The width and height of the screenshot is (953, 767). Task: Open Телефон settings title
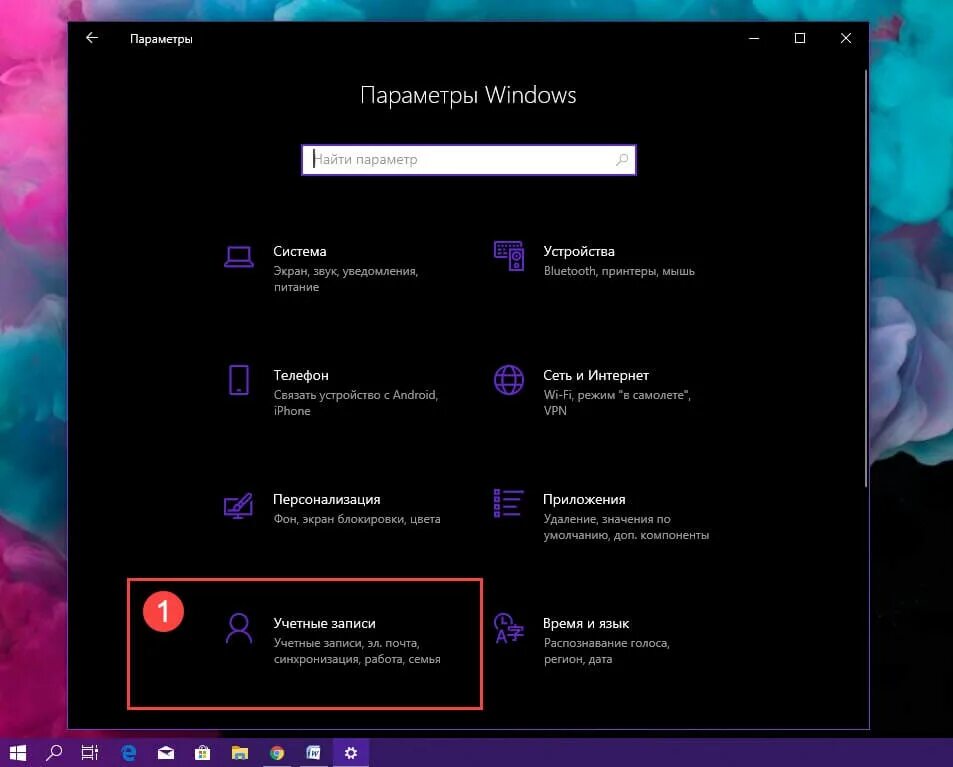pos(301,375)
